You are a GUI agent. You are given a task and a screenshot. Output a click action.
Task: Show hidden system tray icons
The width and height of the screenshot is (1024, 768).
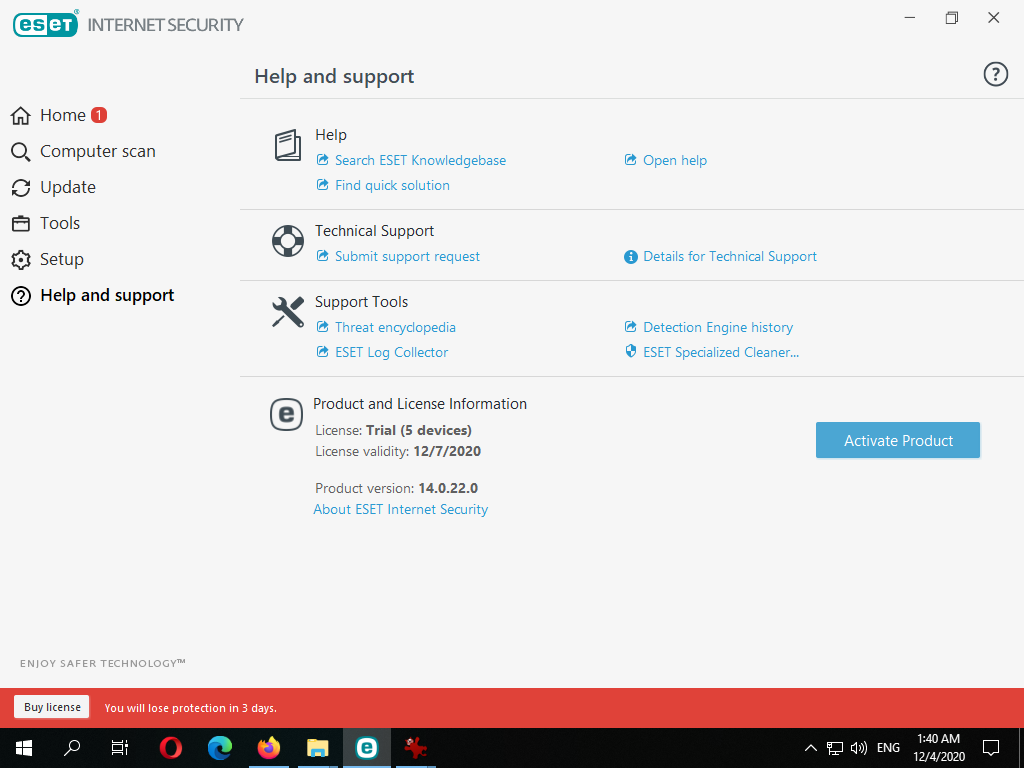coord(810,748)
